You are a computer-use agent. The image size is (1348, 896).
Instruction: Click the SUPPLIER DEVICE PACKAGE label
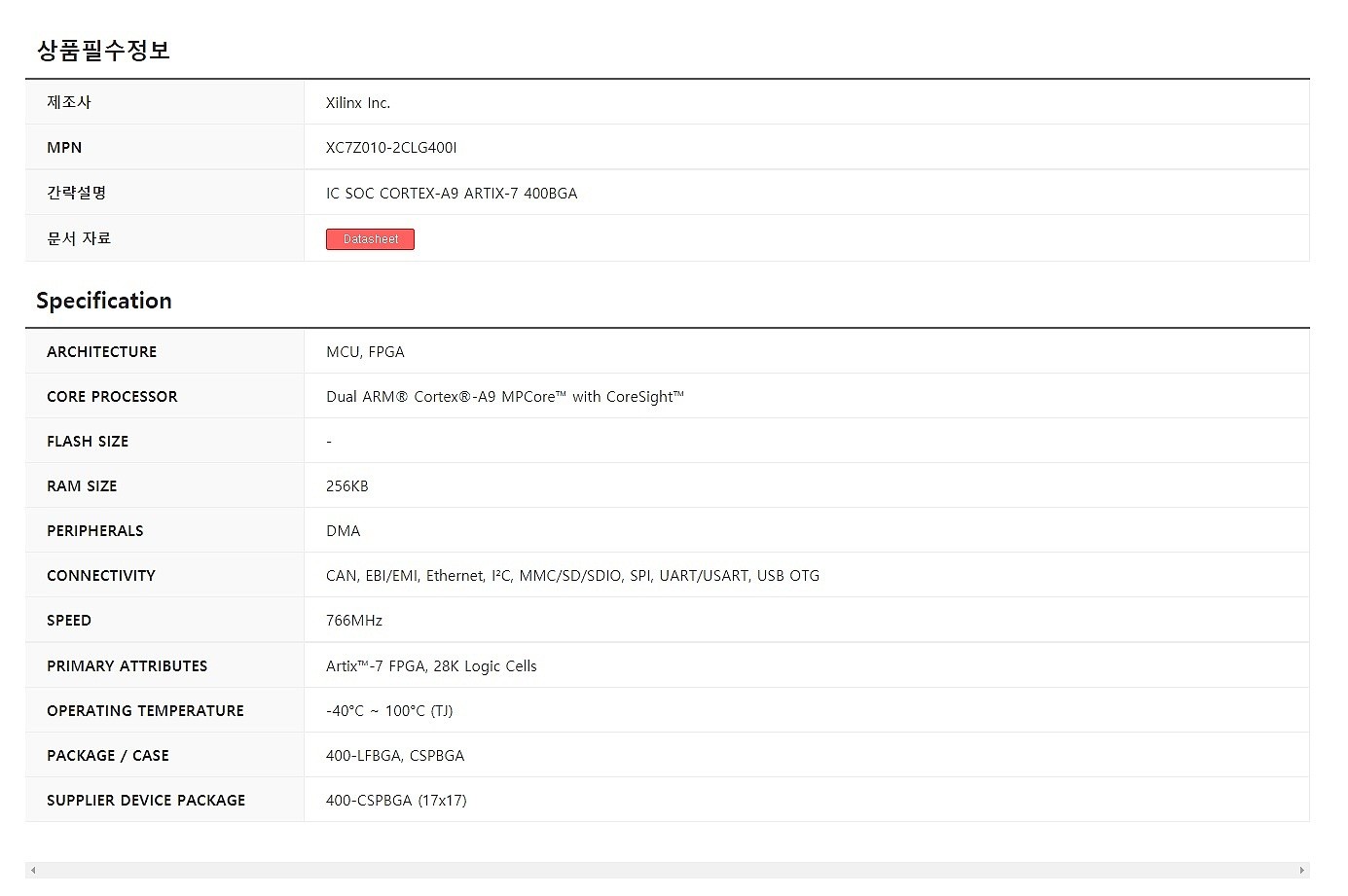(146, 801)
